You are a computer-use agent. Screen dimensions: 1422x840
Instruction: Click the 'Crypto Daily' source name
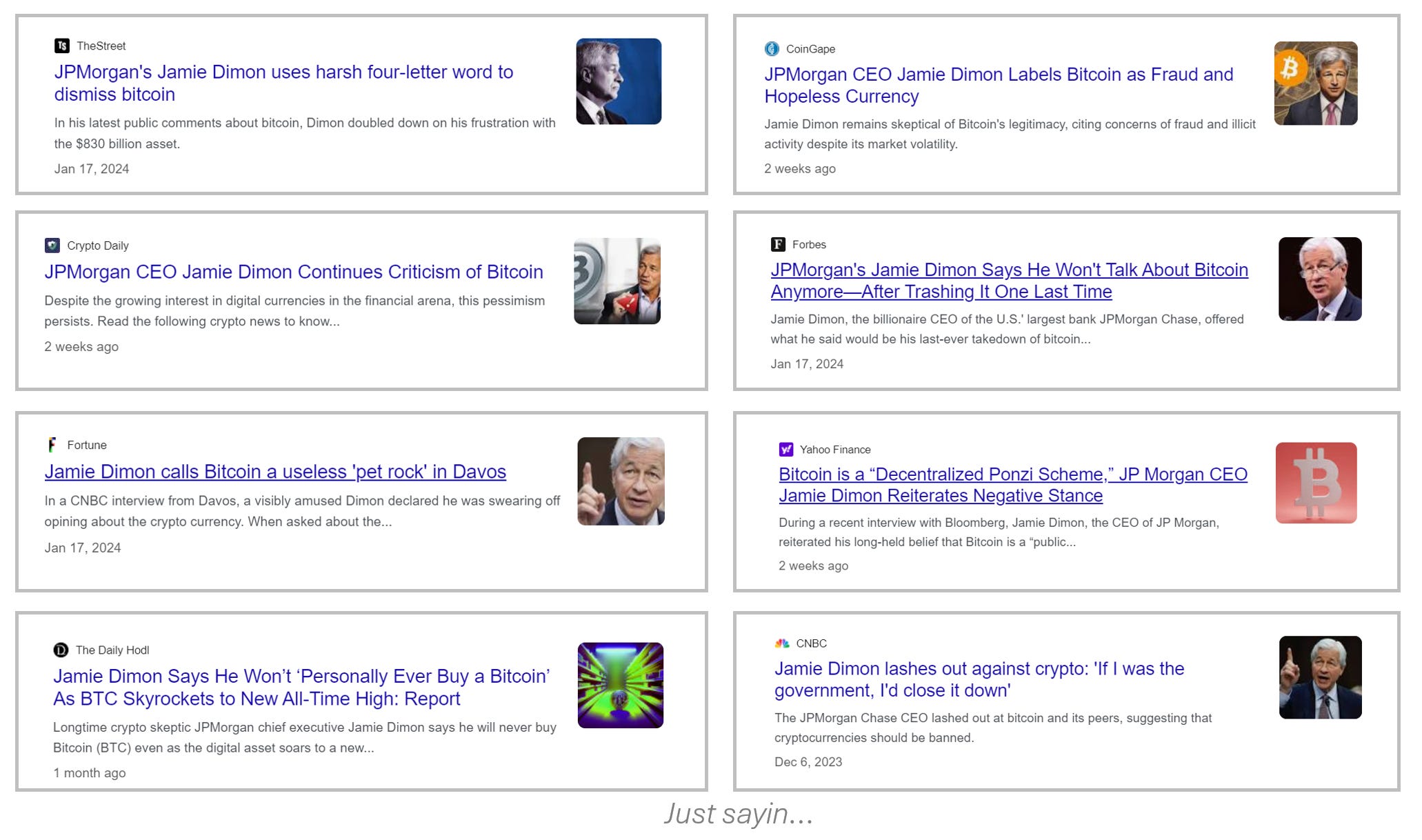coord(98,246)
